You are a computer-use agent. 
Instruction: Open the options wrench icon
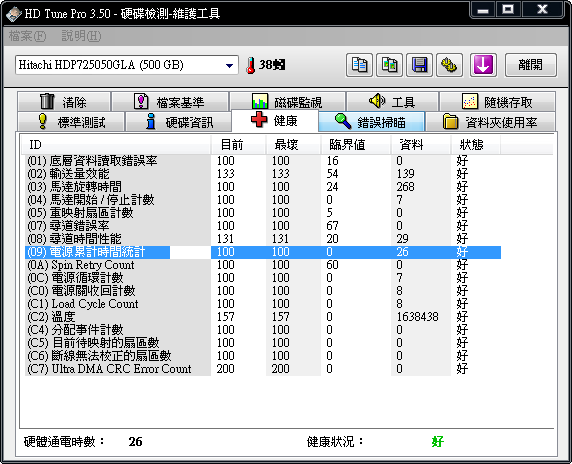point(449,65)
